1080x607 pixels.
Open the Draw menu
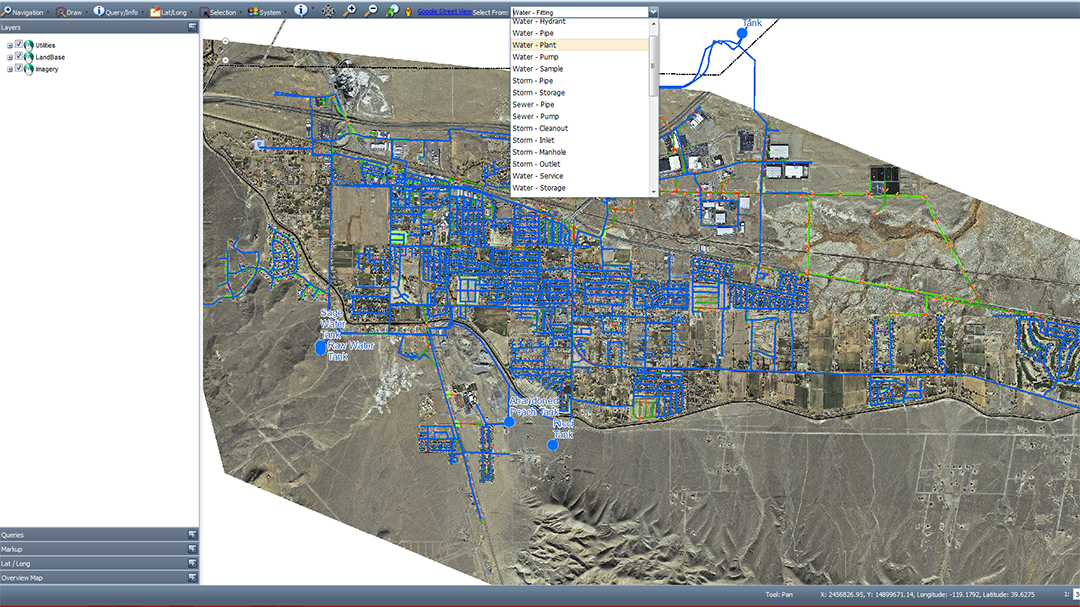tap(70, 12)
